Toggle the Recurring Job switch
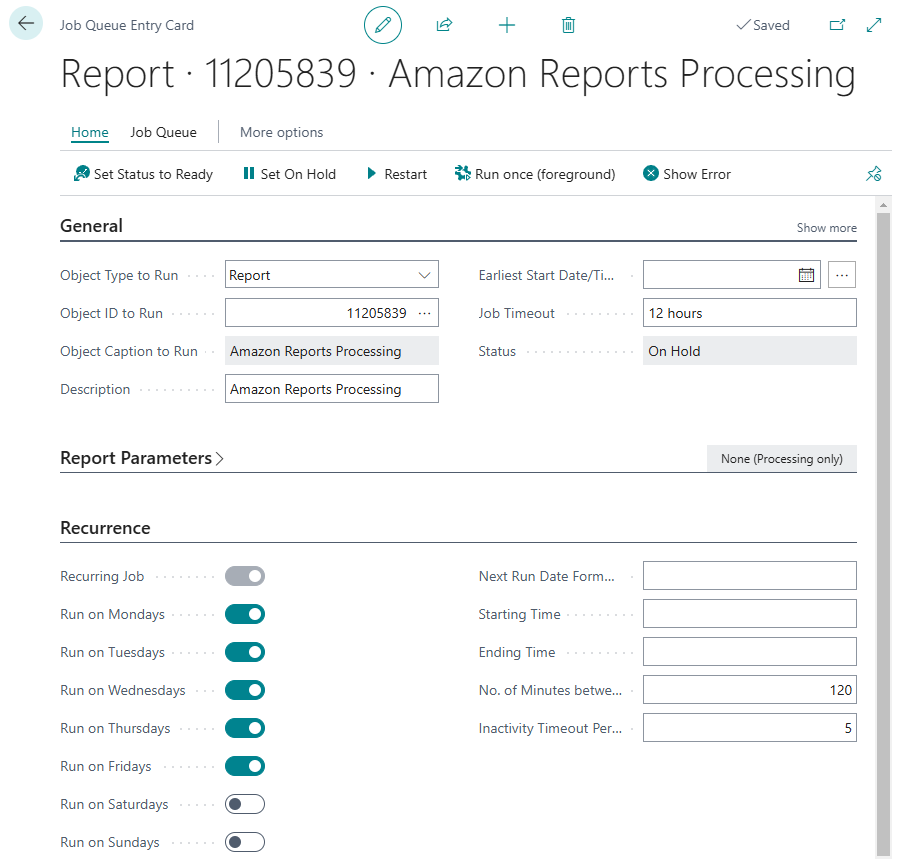The width and height of the screenshot is (898, 859). [245, 576]
